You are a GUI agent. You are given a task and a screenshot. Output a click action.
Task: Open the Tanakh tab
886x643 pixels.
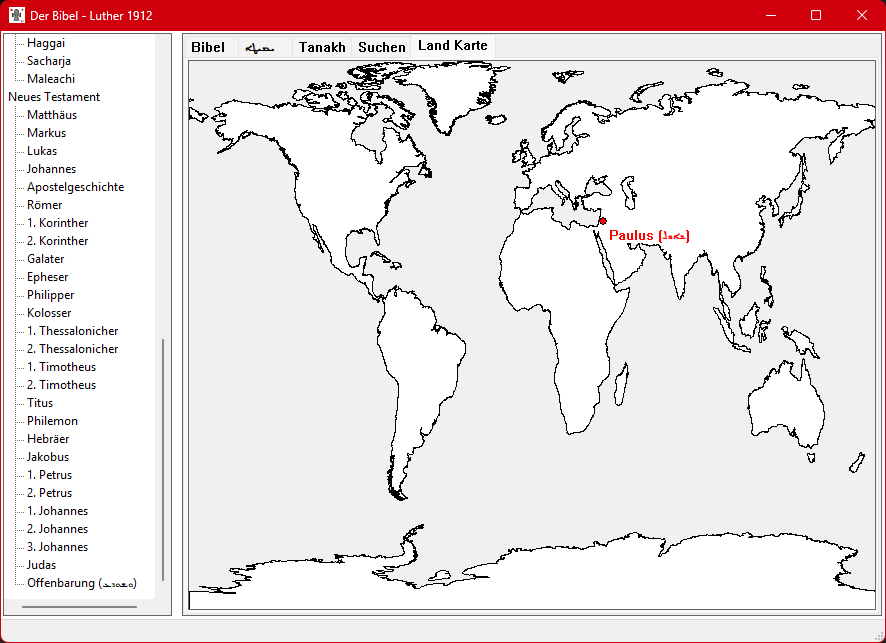coord(322,47)
